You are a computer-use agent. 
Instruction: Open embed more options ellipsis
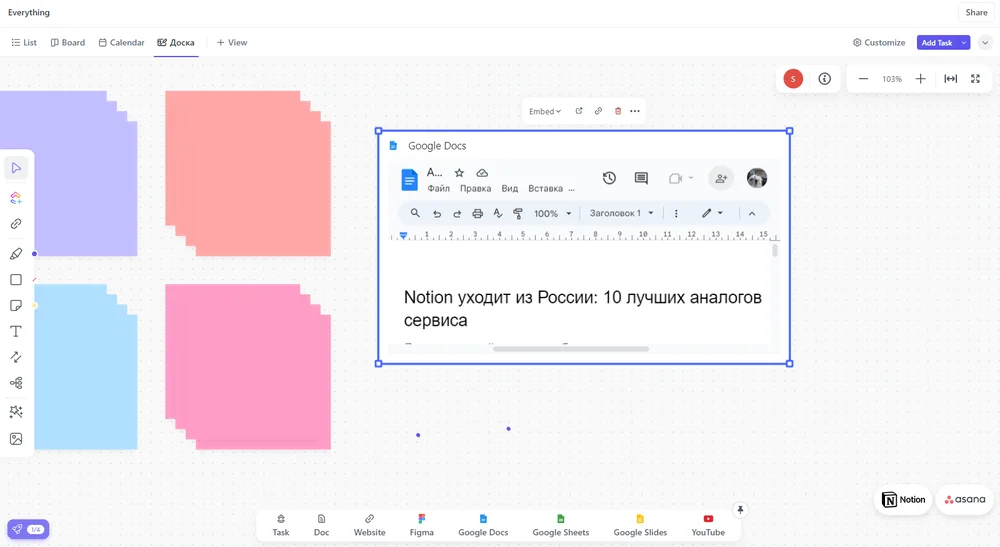(635, 111)
